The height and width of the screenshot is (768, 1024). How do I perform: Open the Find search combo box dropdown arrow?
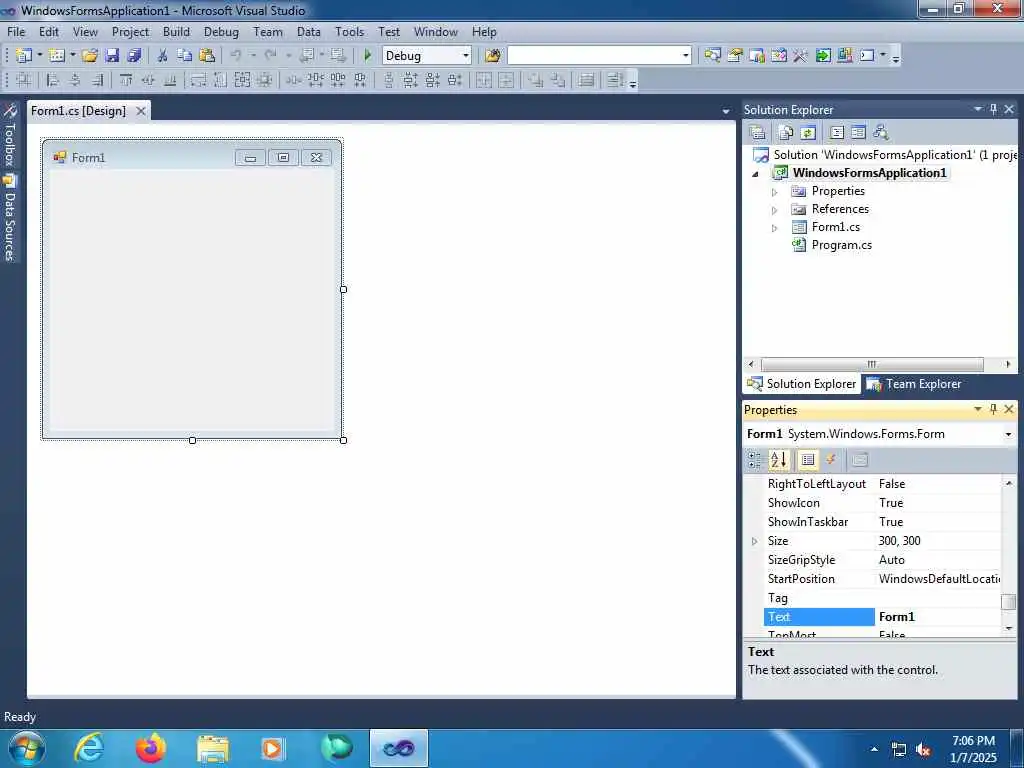686,56
